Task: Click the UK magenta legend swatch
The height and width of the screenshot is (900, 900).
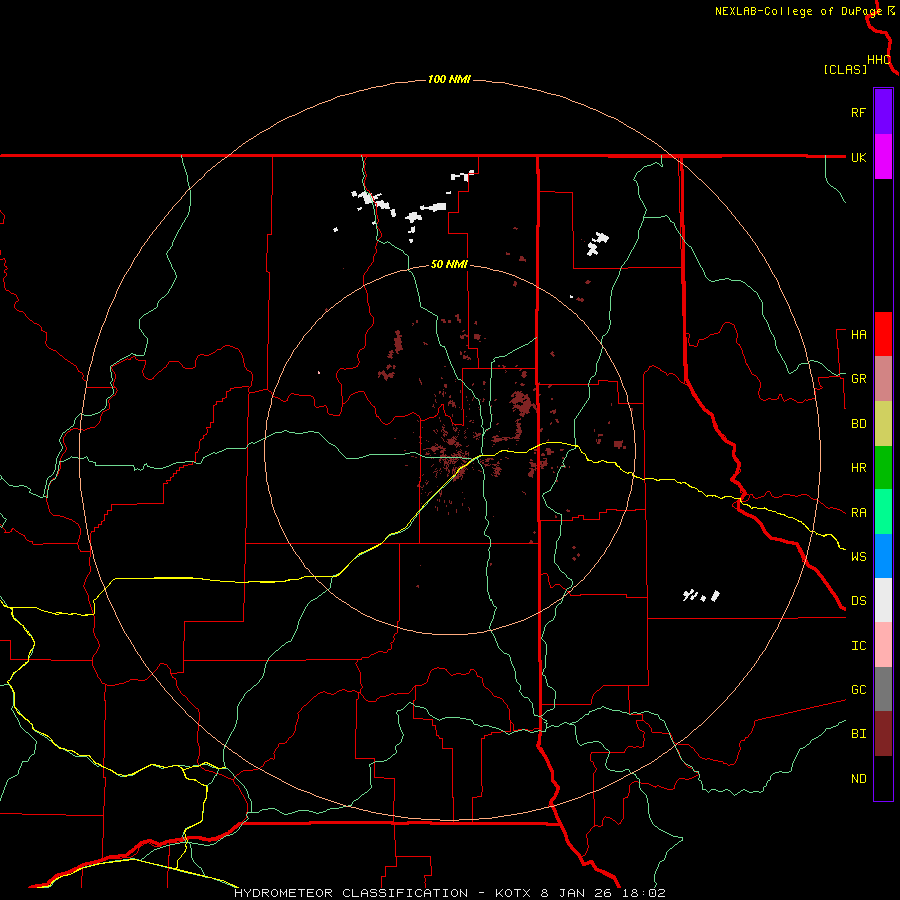Action: [883, 156]
